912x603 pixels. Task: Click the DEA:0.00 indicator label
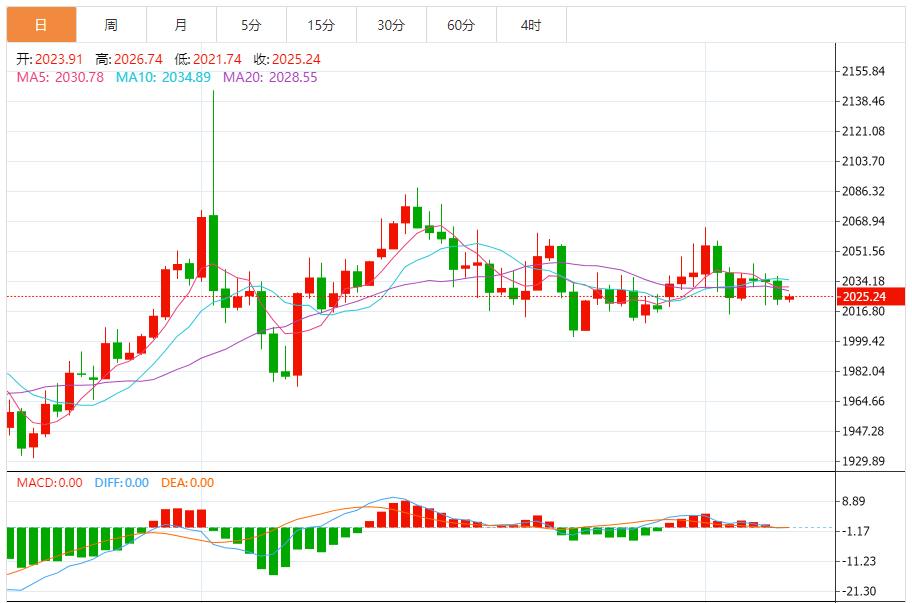click(x=187, y=483)
